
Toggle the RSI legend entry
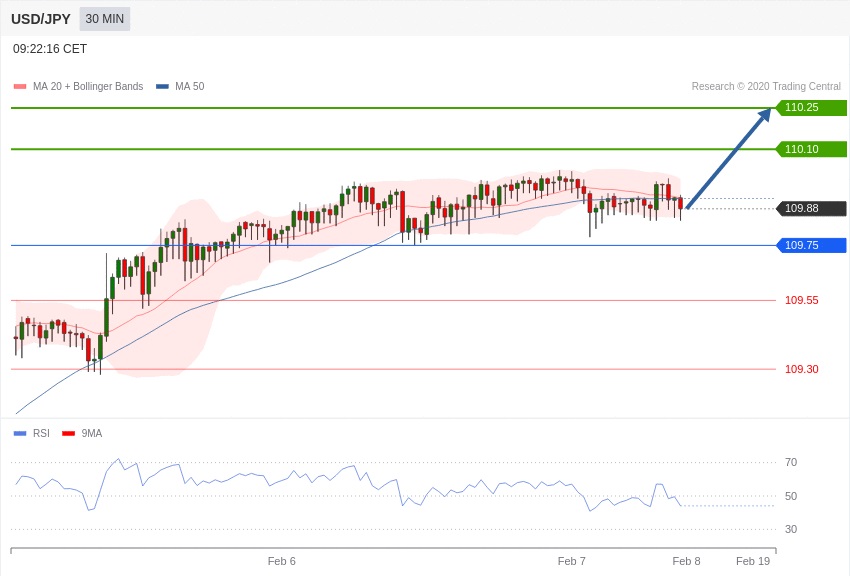coord(41,433)
